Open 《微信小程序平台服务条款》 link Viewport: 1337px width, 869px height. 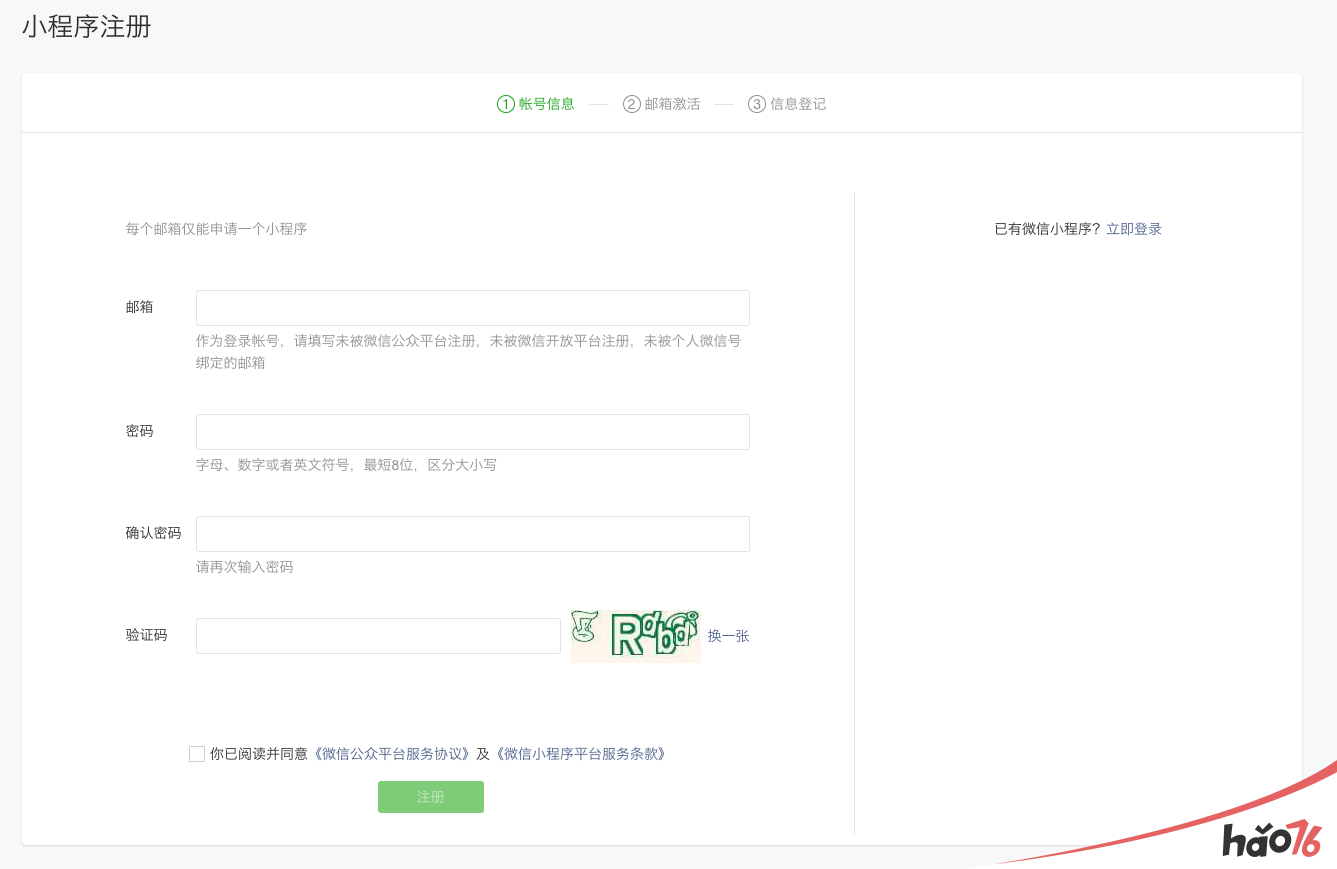point(580,754)
